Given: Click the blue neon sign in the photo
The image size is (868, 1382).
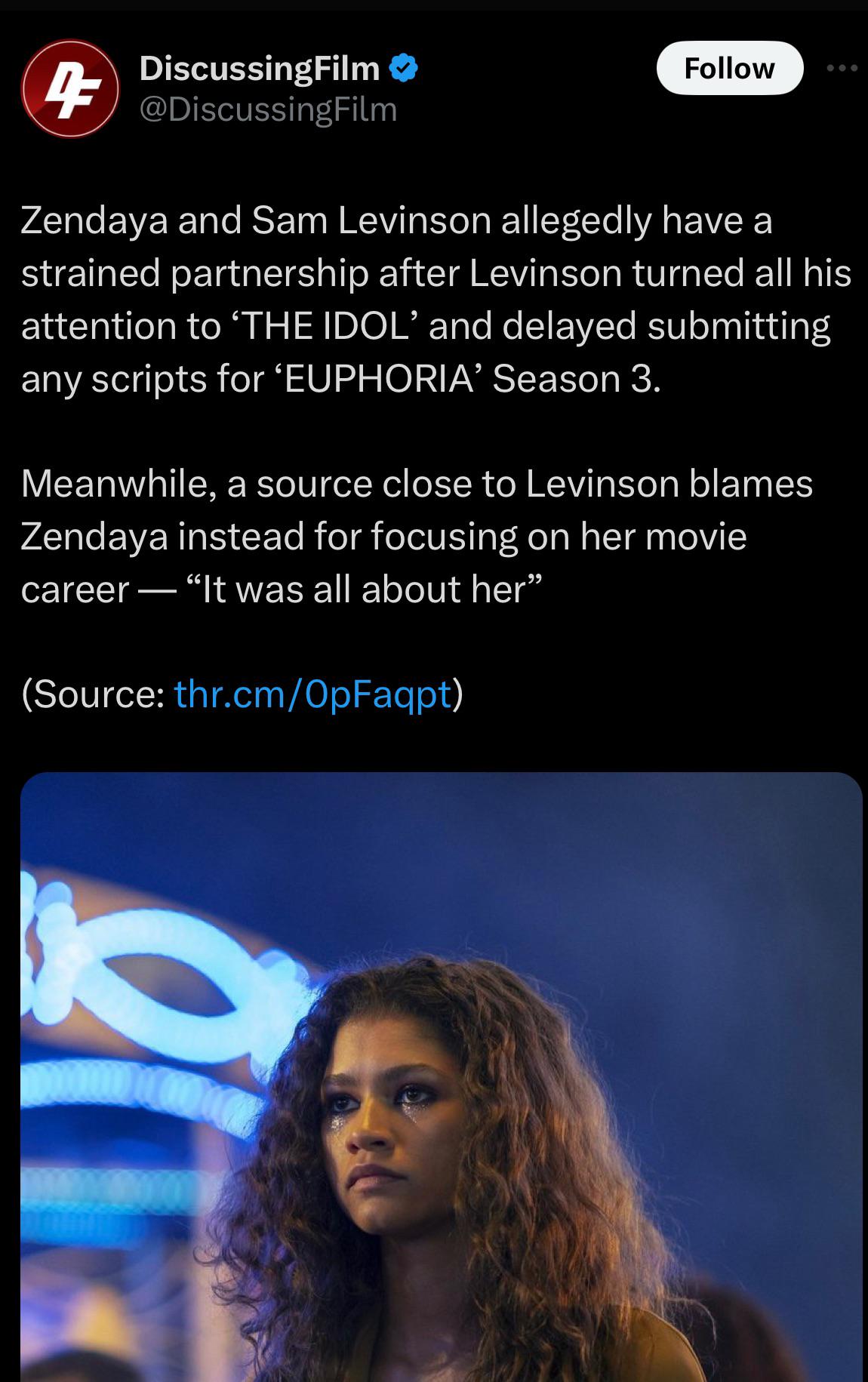Looking at the screenshot, I should coord(151,989).
